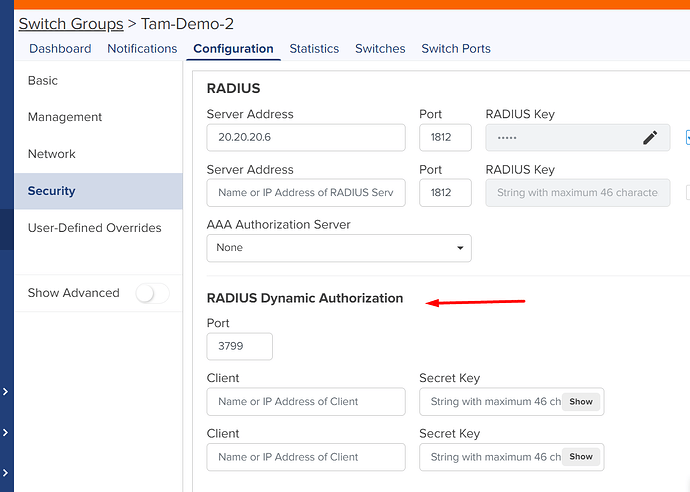
Task: Click the Dynamic Authorization Port field
Action: pyautogui.click(x=239, y=347)
